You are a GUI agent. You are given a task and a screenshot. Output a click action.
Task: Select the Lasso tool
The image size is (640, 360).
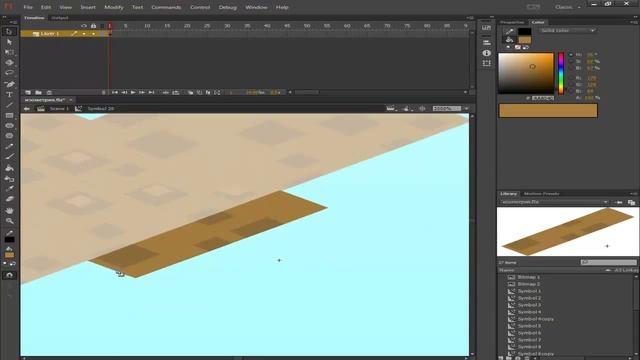pos(9,73)
